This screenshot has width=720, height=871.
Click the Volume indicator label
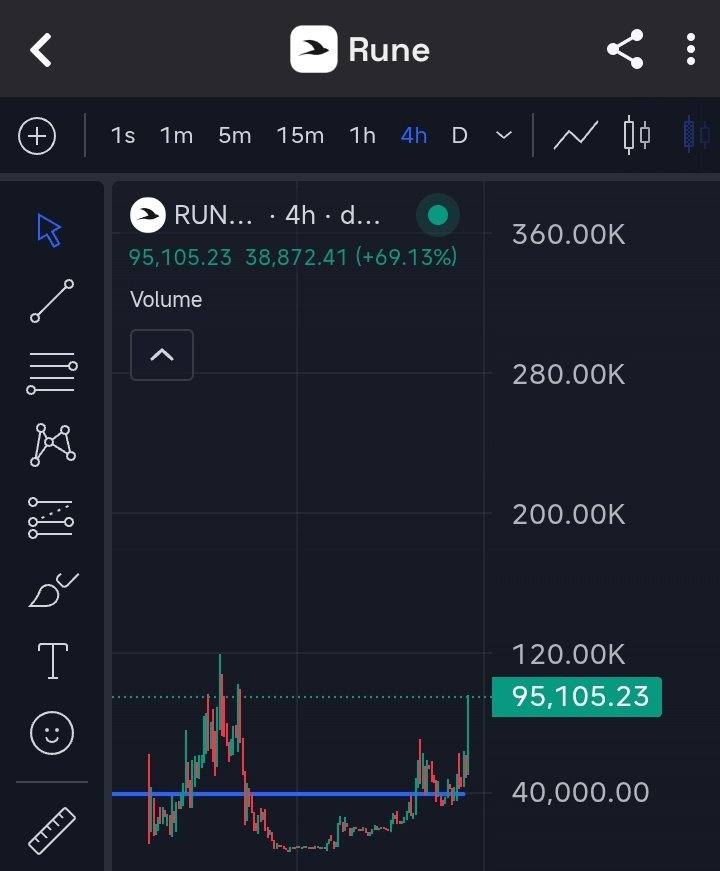click(166, 300)
